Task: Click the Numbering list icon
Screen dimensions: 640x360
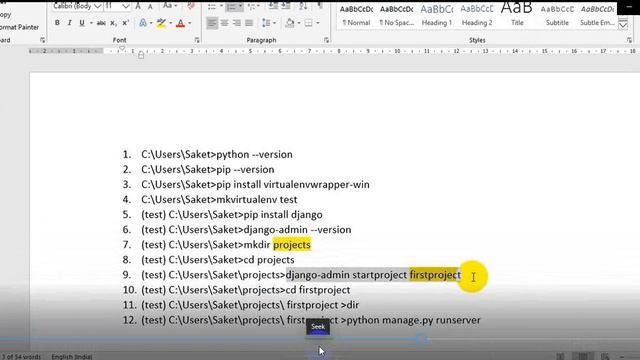Action: pos(231,6)
